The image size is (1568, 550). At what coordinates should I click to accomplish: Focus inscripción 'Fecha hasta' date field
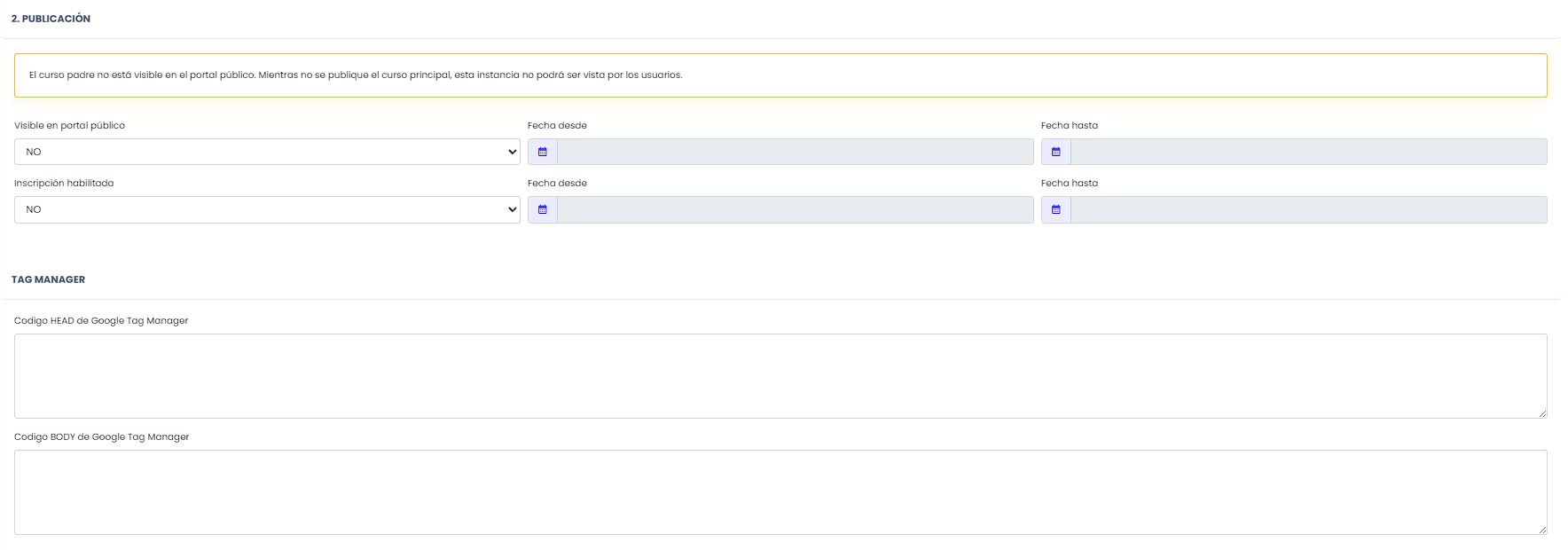pyautogui.click(x=1309, y=209)
